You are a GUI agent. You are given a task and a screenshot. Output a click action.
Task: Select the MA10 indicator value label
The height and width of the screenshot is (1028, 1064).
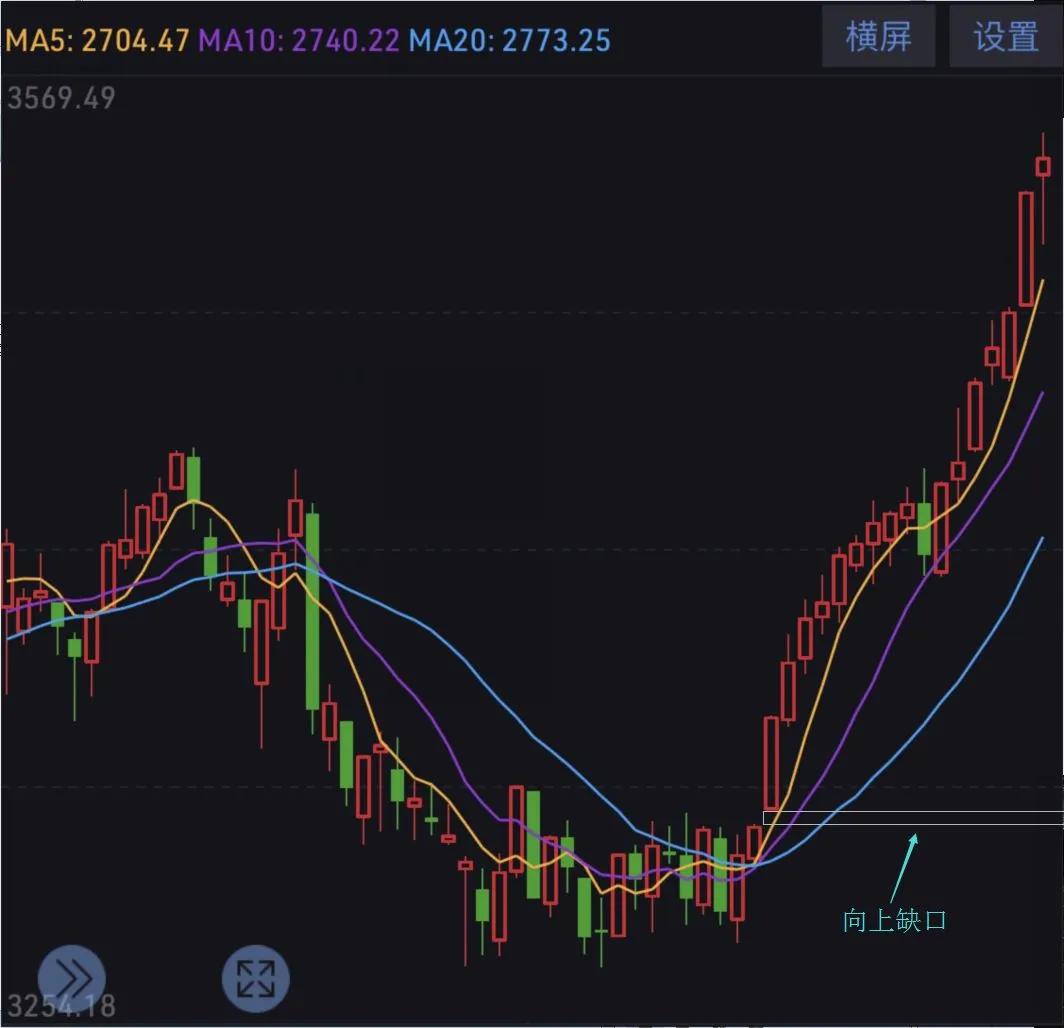(x=299, y=41)
